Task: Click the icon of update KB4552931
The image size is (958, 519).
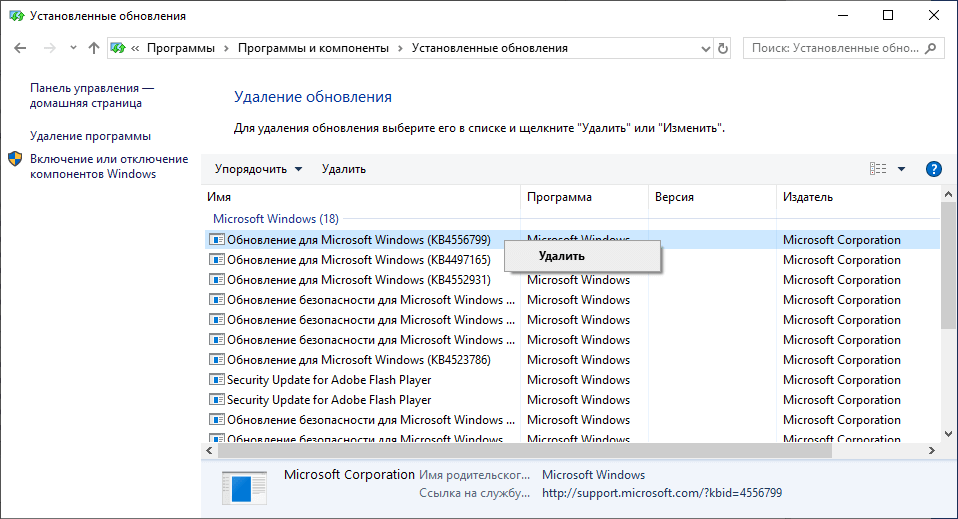Action: (x=216, y=279)
